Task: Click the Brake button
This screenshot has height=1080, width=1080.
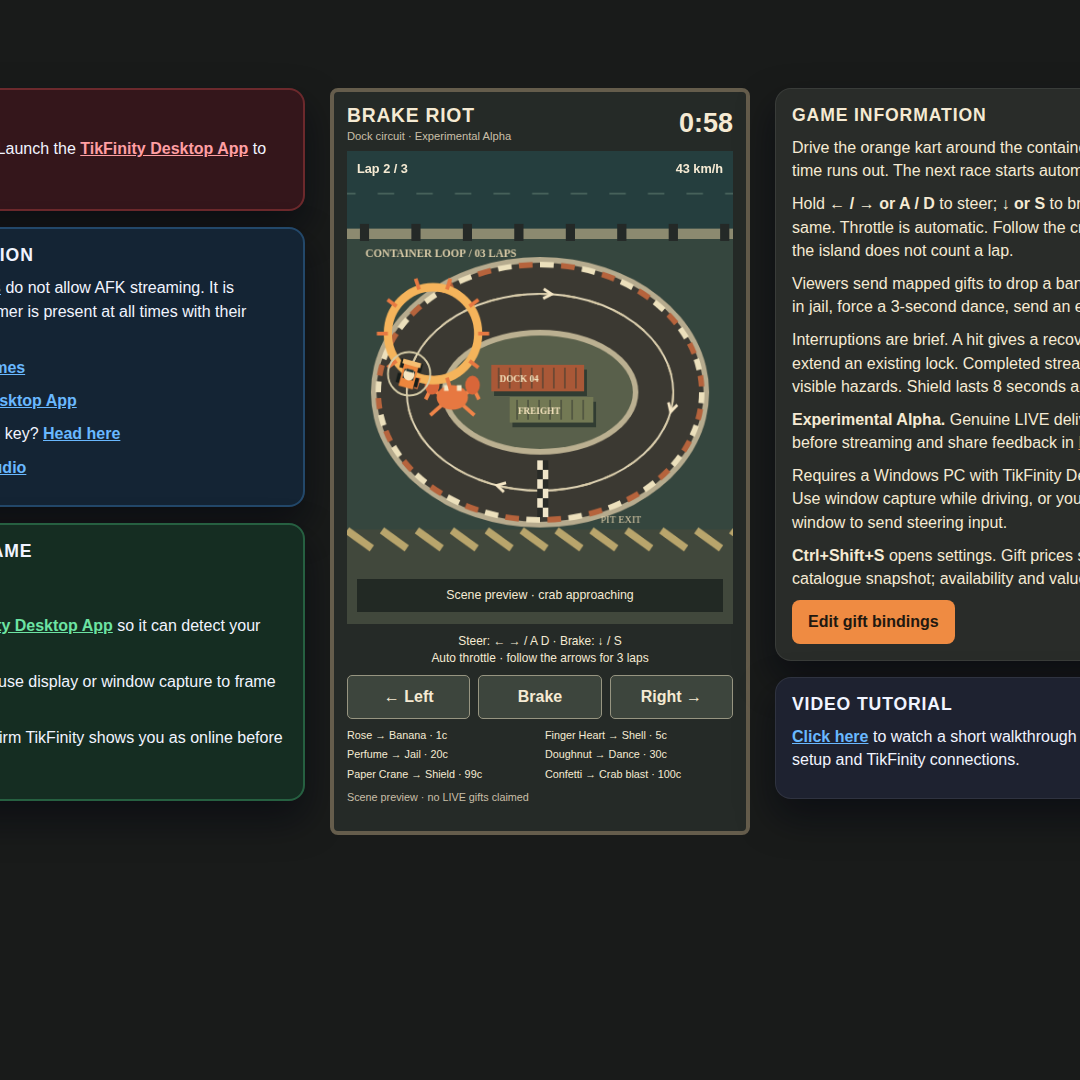Action: pyautogui.click(x=539, y=696)
